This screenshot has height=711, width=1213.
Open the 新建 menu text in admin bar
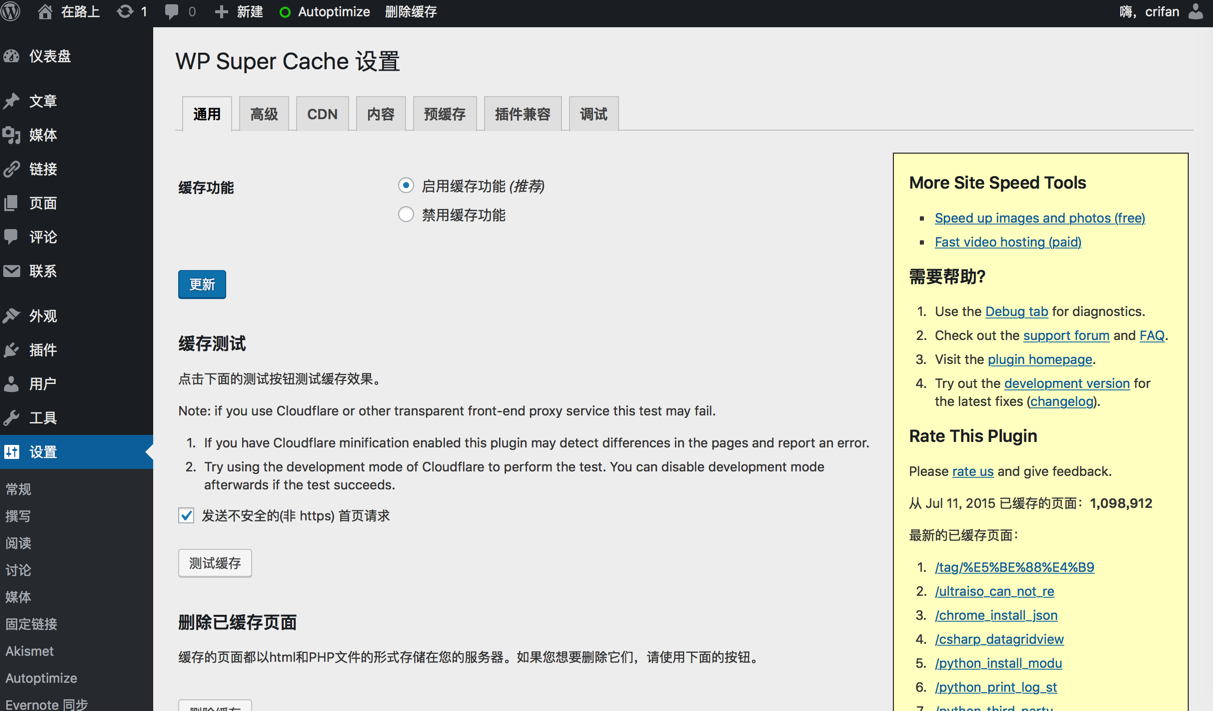pos(250,12)
